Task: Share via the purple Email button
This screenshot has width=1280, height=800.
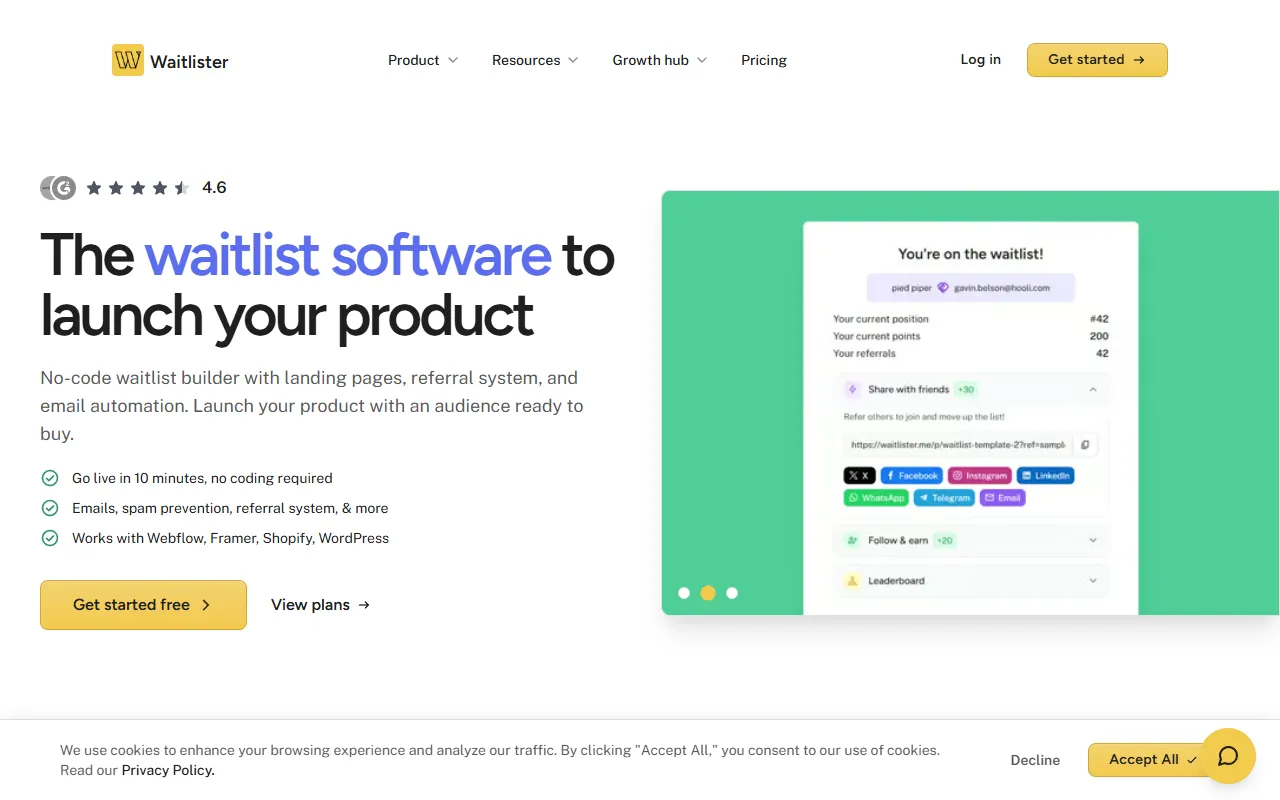Action: pyautogui.click(x=1002, y=498)
